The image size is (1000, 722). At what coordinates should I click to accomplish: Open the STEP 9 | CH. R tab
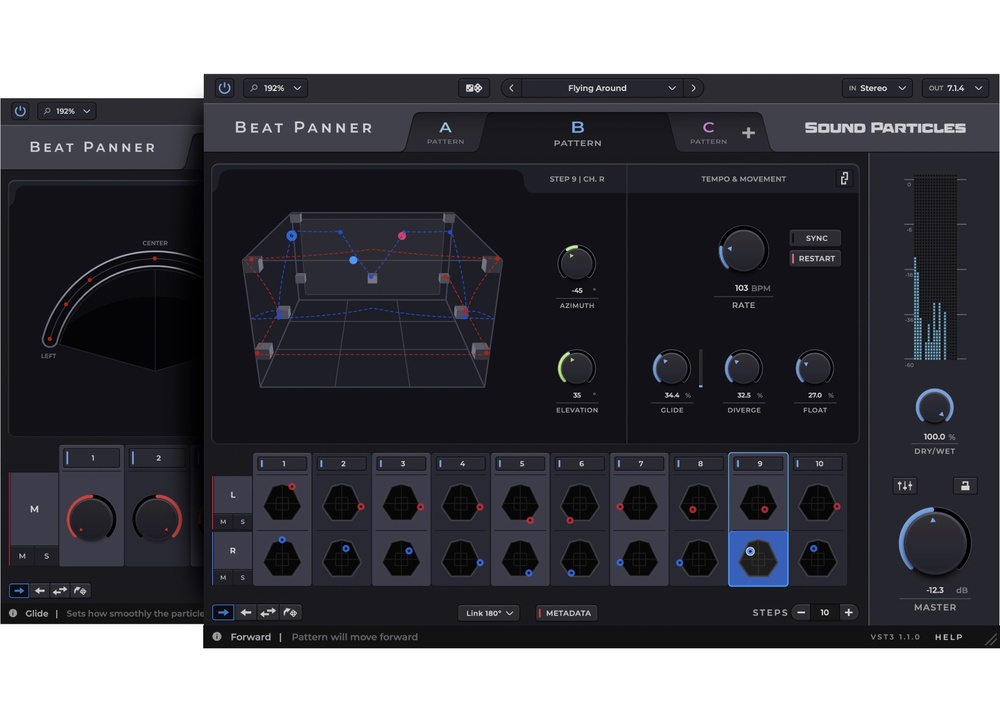click(x=577, y=179)
